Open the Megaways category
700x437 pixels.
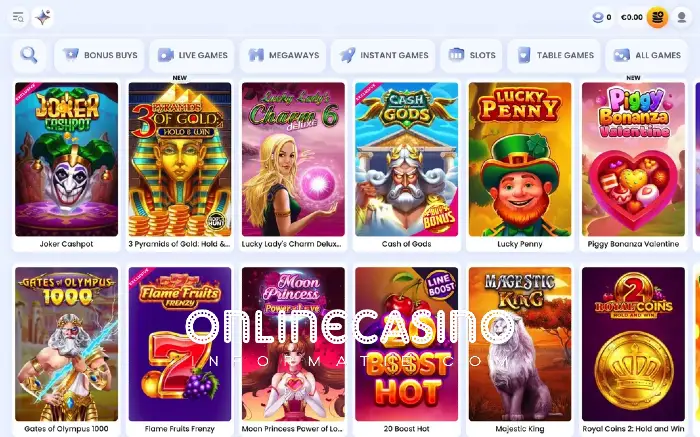point(283,55)
